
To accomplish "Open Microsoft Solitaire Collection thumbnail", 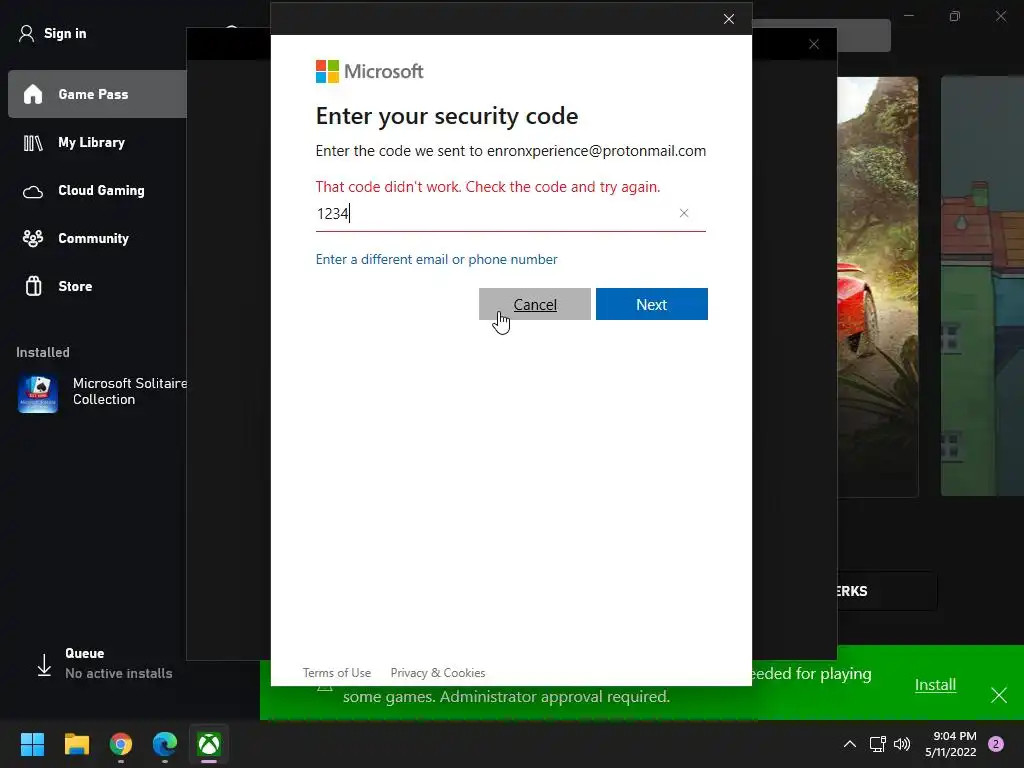I will (38, 394).
